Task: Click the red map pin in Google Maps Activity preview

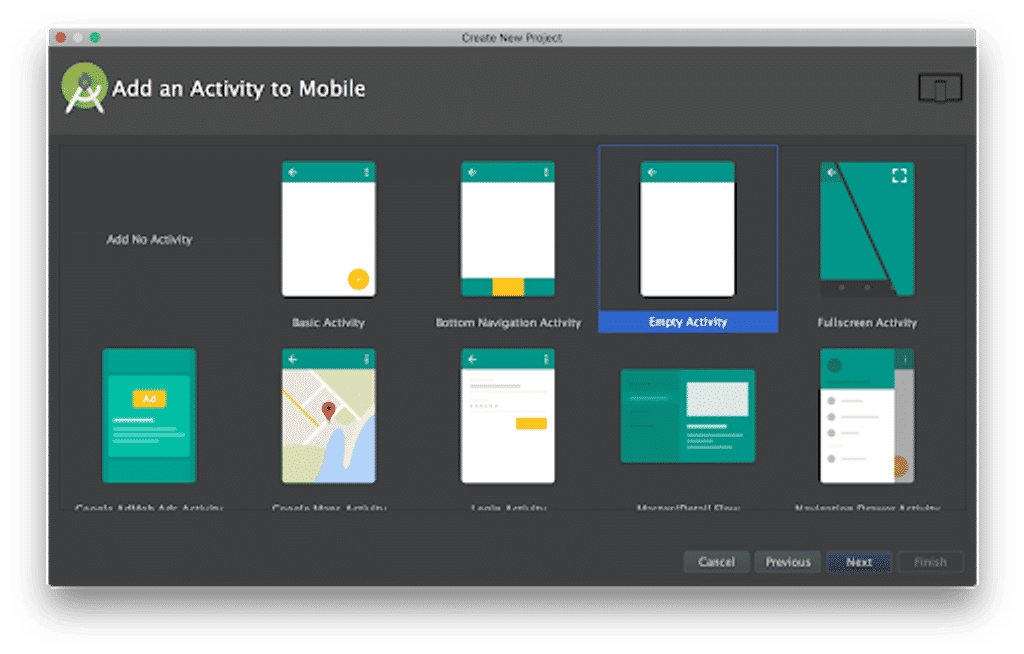Action: click(x=330, y=410)
